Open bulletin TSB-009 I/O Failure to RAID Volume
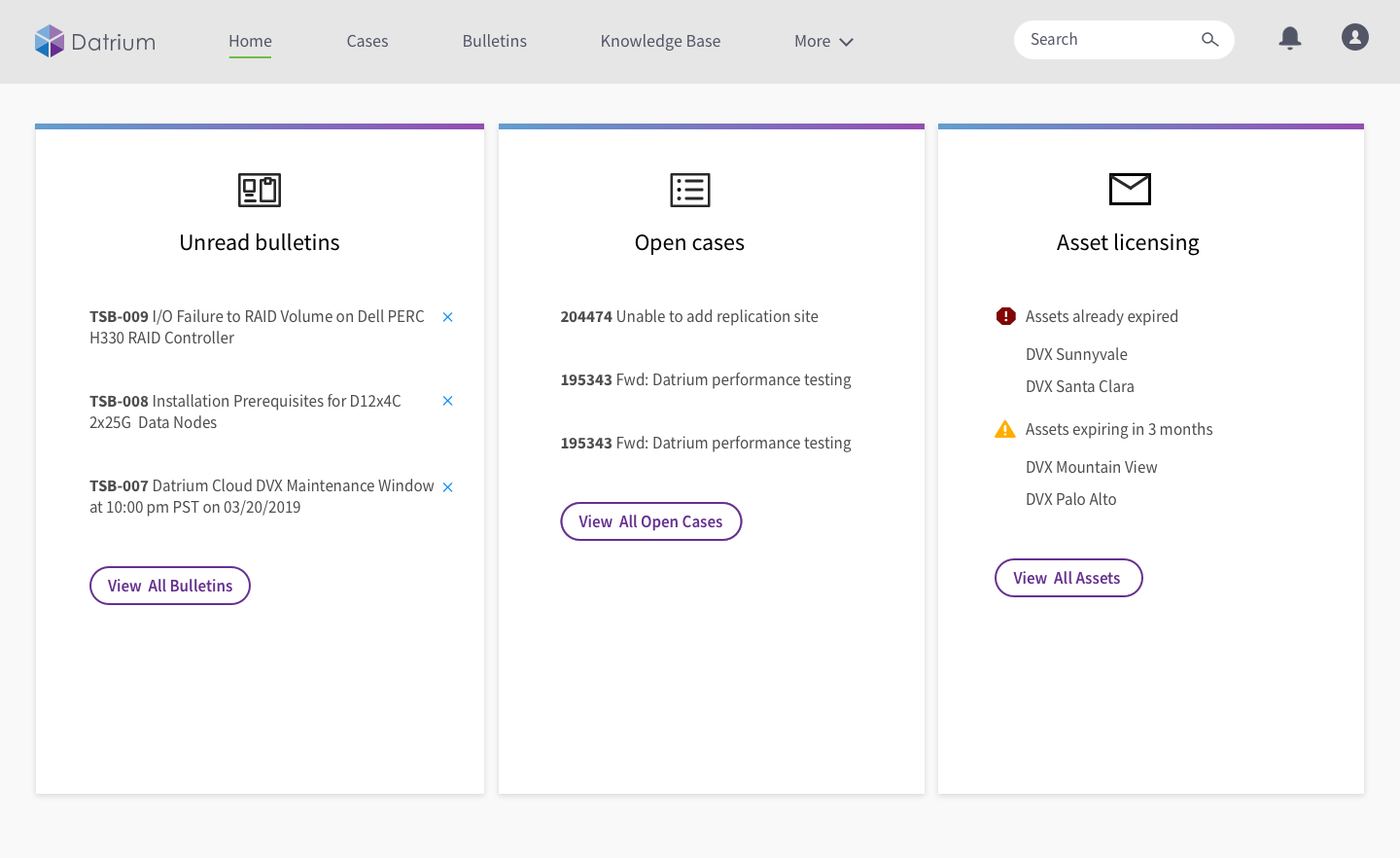 [258, 327]
